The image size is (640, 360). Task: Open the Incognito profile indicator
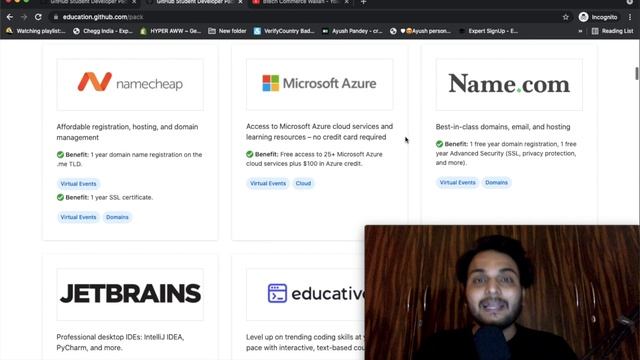(x=598, y=17)
